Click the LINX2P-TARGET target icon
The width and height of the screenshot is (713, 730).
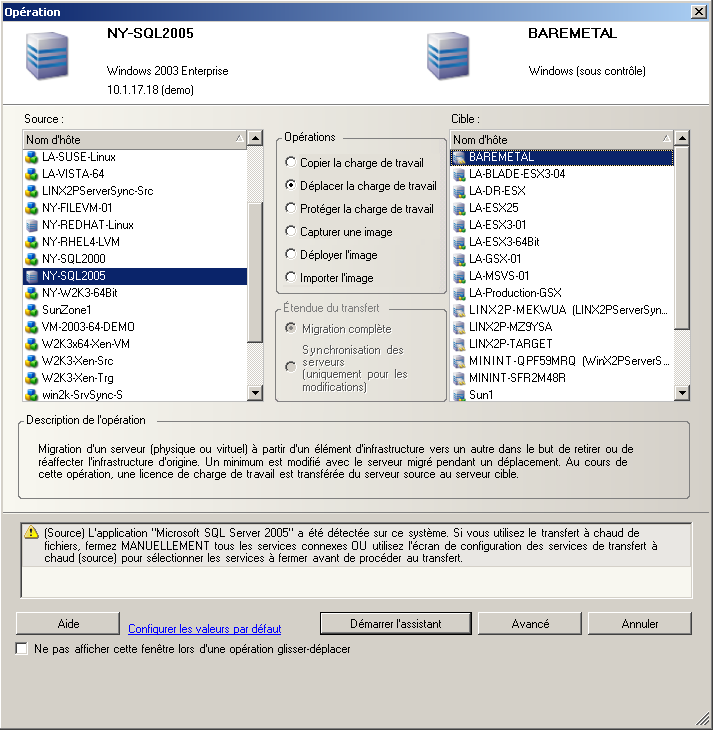pyautogui.click(x=459, y=345)
